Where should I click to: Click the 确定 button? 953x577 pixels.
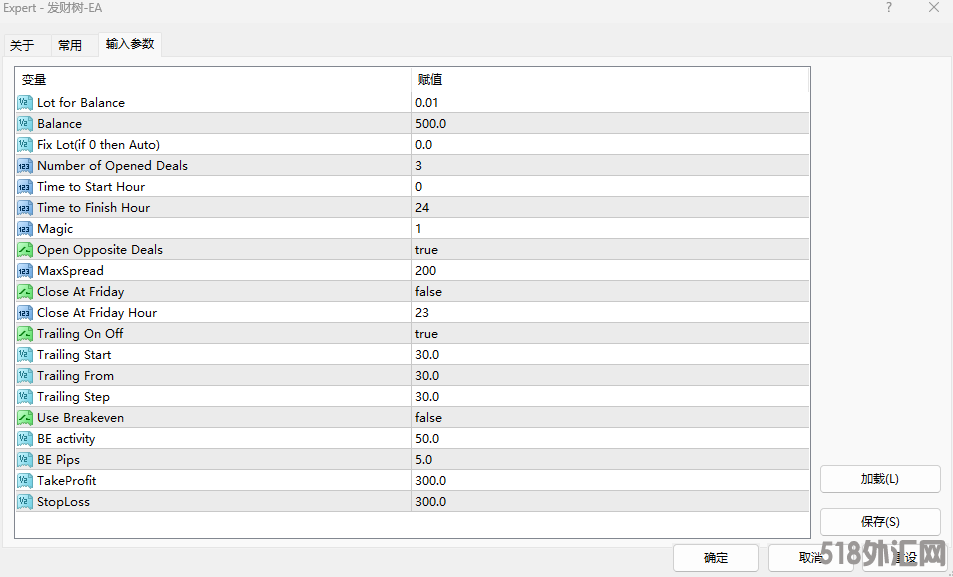click(716, 558)
